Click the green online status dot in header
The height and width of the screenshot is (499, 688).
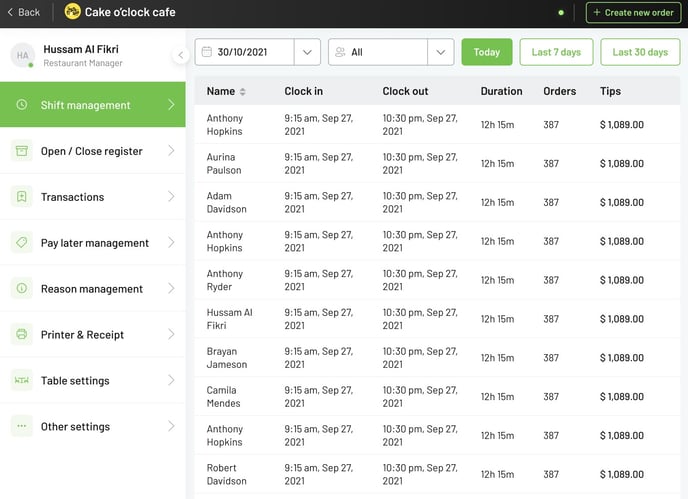pyautogui.click(x=561, y=13)
